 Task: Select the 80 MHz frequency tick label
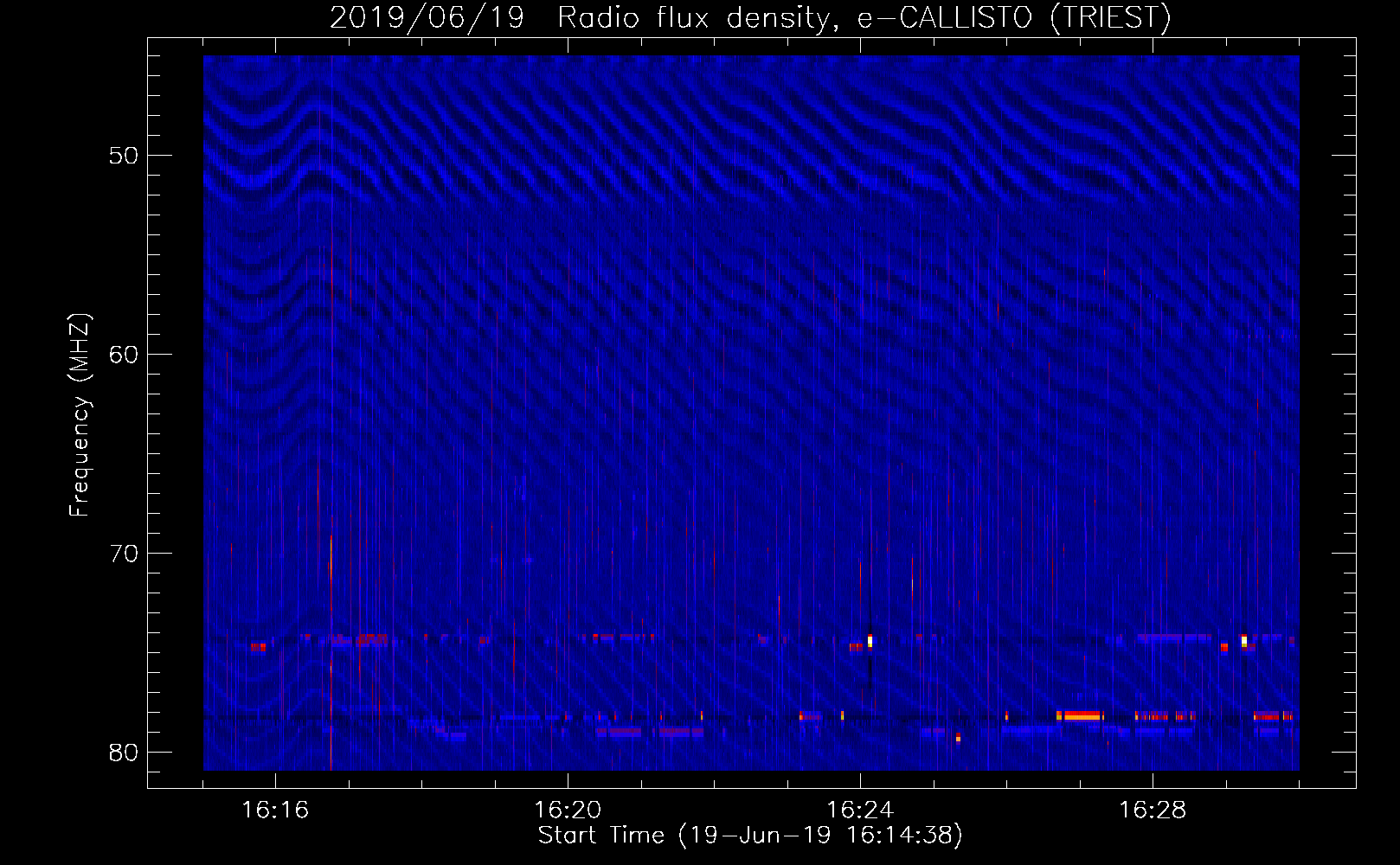[124, 753]
